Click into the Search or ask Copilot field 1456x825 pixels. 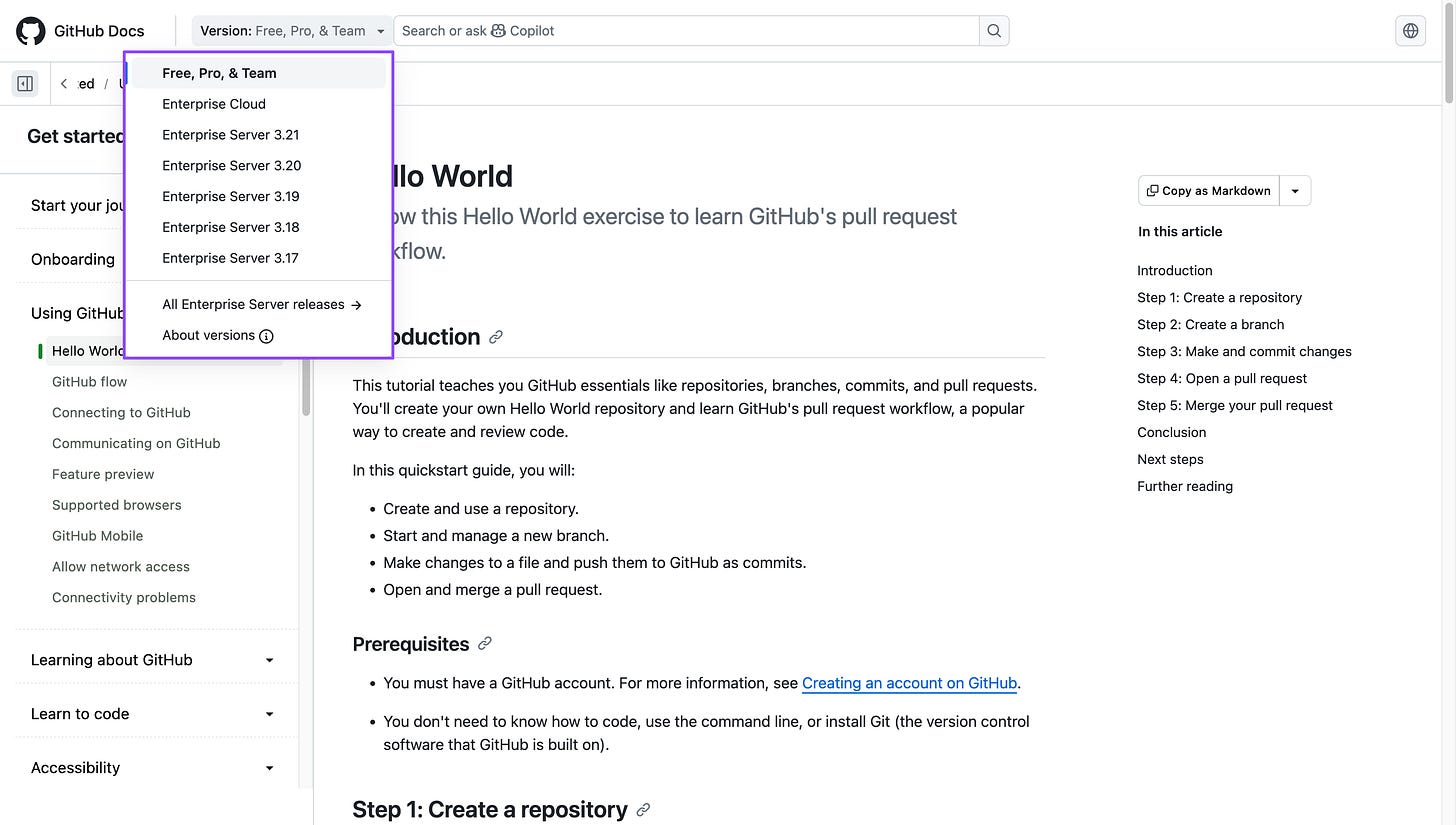[686, 31]
